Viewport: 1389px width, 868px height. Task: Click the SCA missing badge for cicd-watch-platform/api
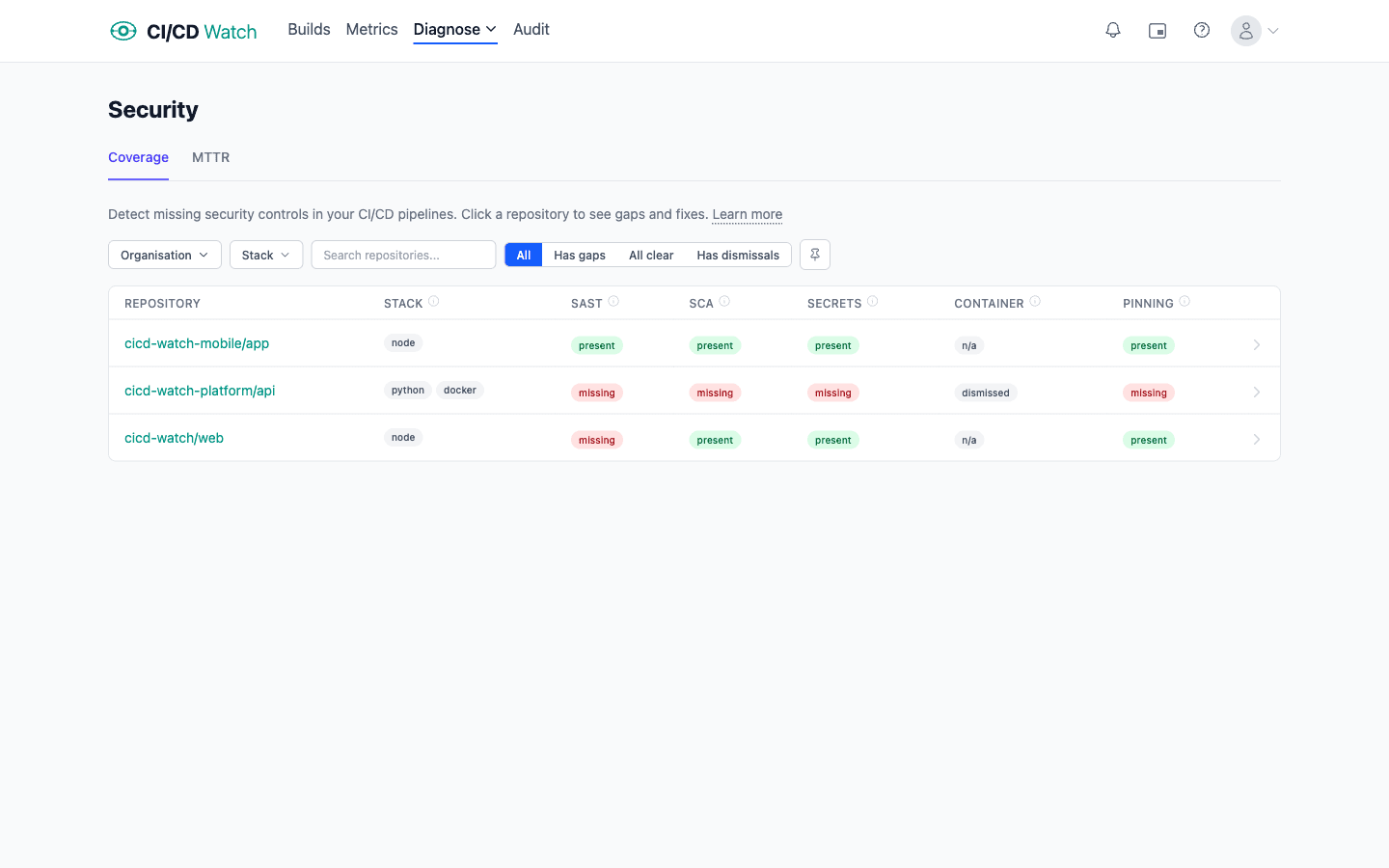(715, 393)
